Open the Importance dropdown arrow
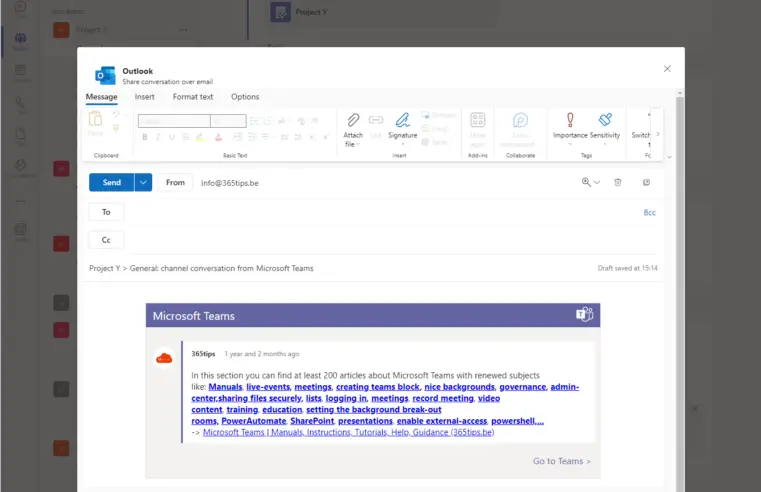 point(570,144)
